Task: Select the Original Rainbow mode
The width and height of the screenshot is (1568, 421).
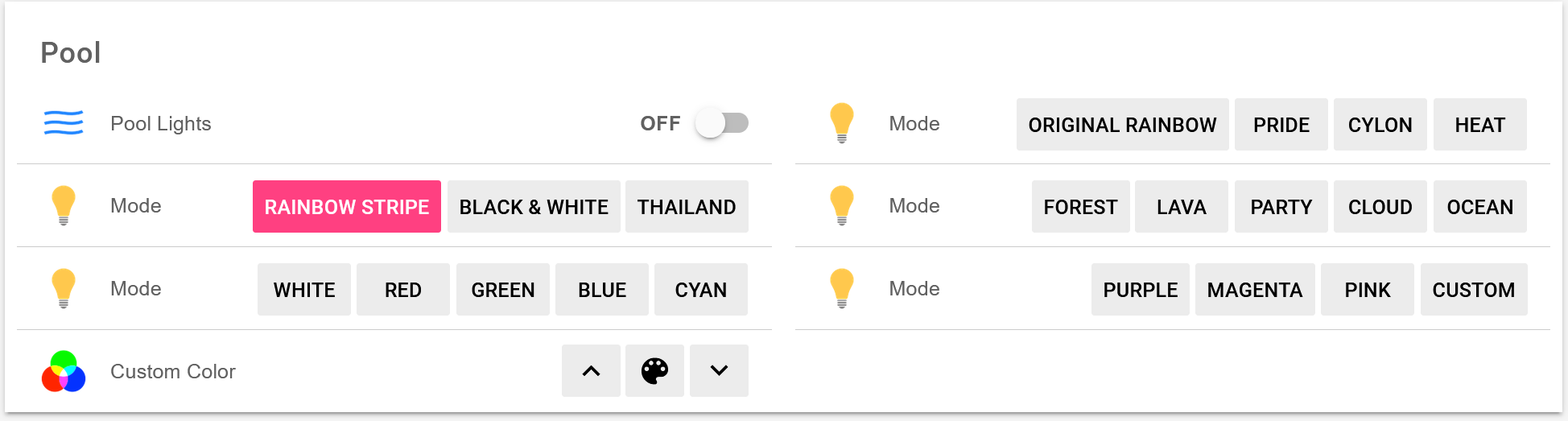Action: [x=1122, y=125]
